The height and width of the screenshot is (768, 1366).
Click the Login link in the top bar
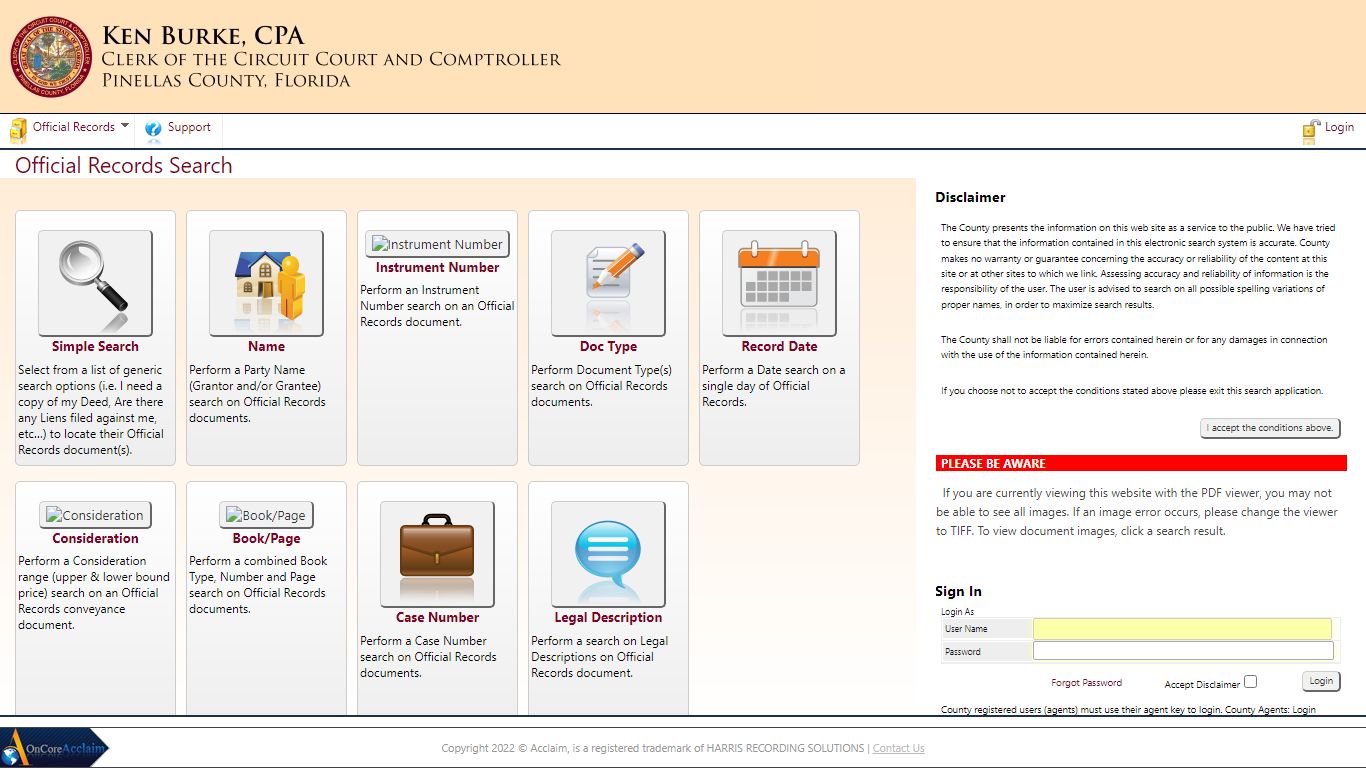point(1339,127)
